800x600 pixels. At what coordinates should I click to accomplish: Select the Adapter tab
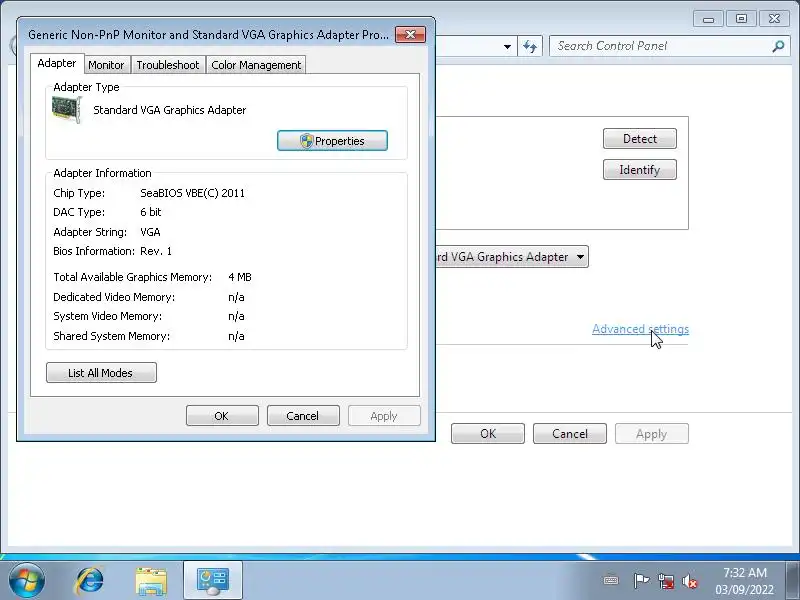pyautogui.click(x=57, y=63)
